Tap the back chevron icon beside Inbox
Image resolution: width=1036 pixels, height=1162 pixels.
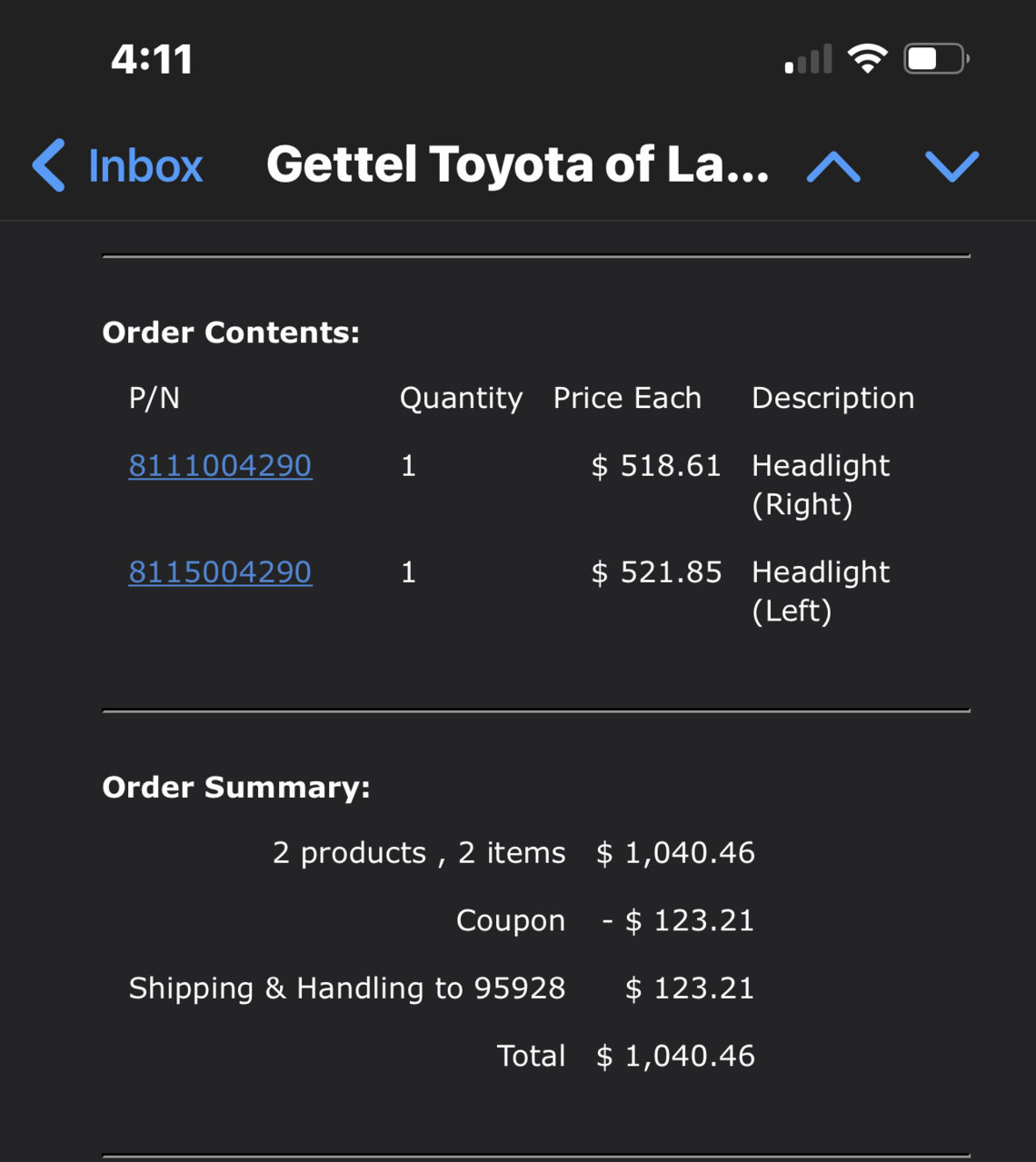pos(49,165)
